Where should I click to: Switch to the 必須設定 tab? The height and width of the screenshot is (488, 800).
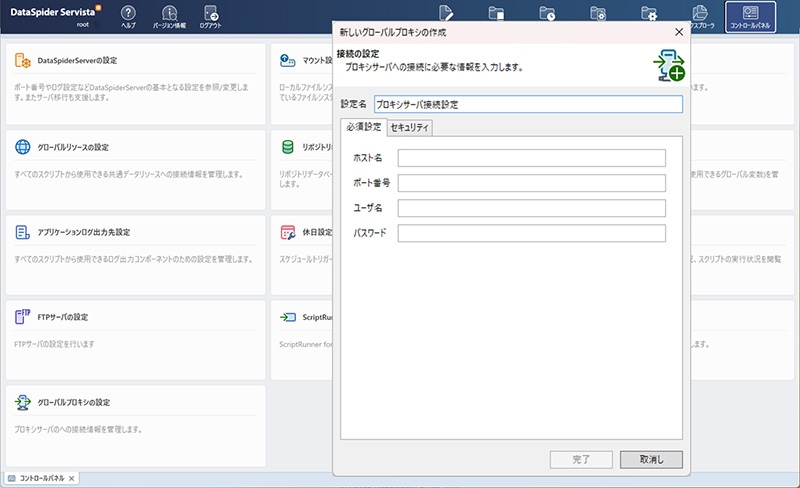tap(364, 127)
